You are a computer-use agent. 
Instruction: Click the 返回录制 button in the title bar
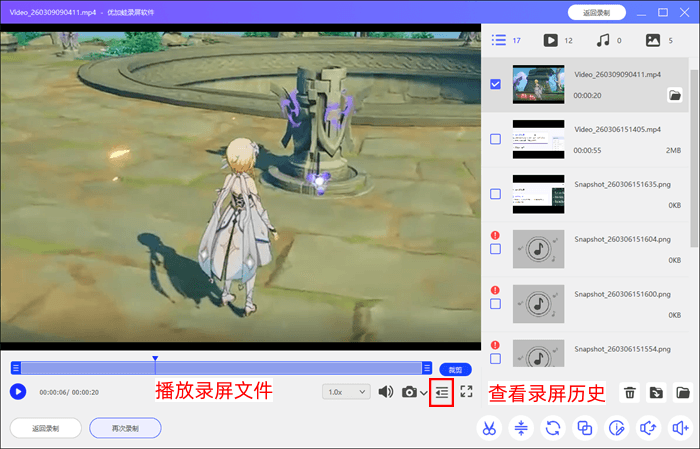point(596,12)
